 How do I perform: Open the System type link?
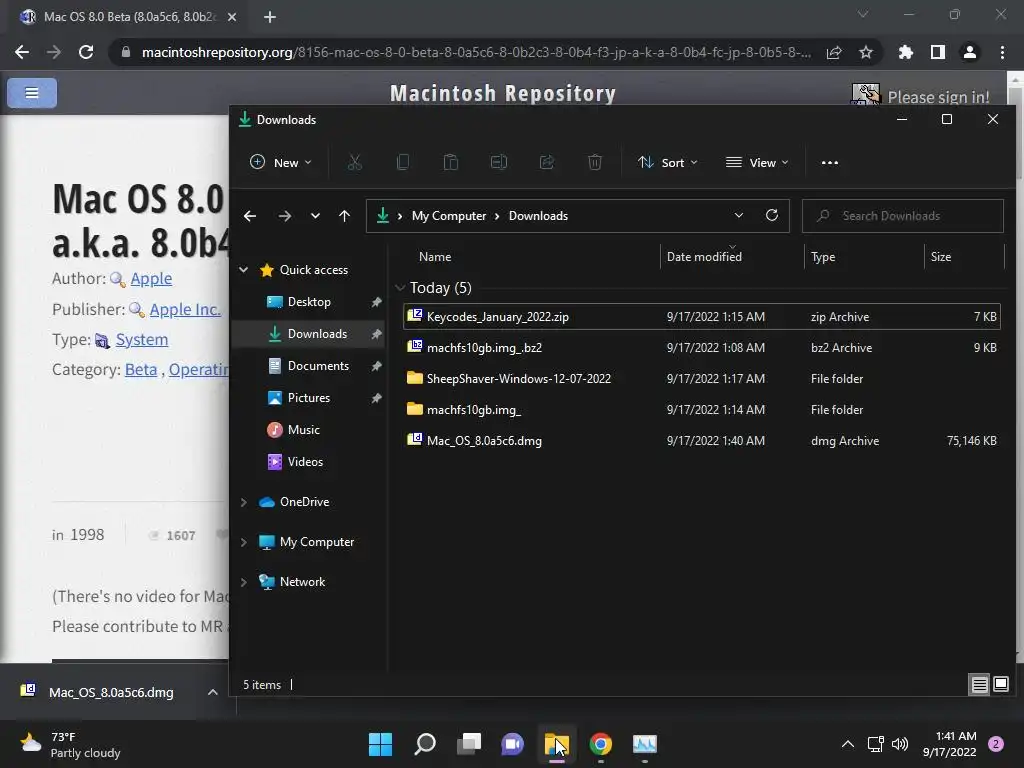coord(142,340)
